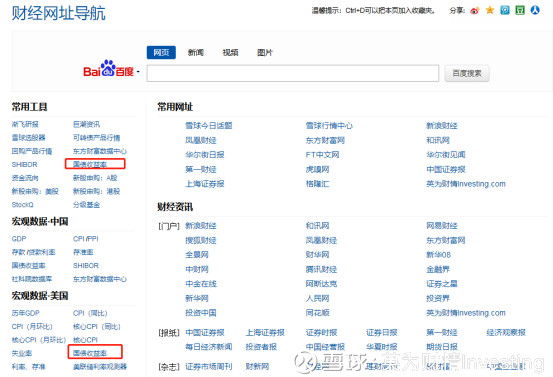Open 华尔街见闻 link
The height and width of the screenshot is (377, 553).
446,154
